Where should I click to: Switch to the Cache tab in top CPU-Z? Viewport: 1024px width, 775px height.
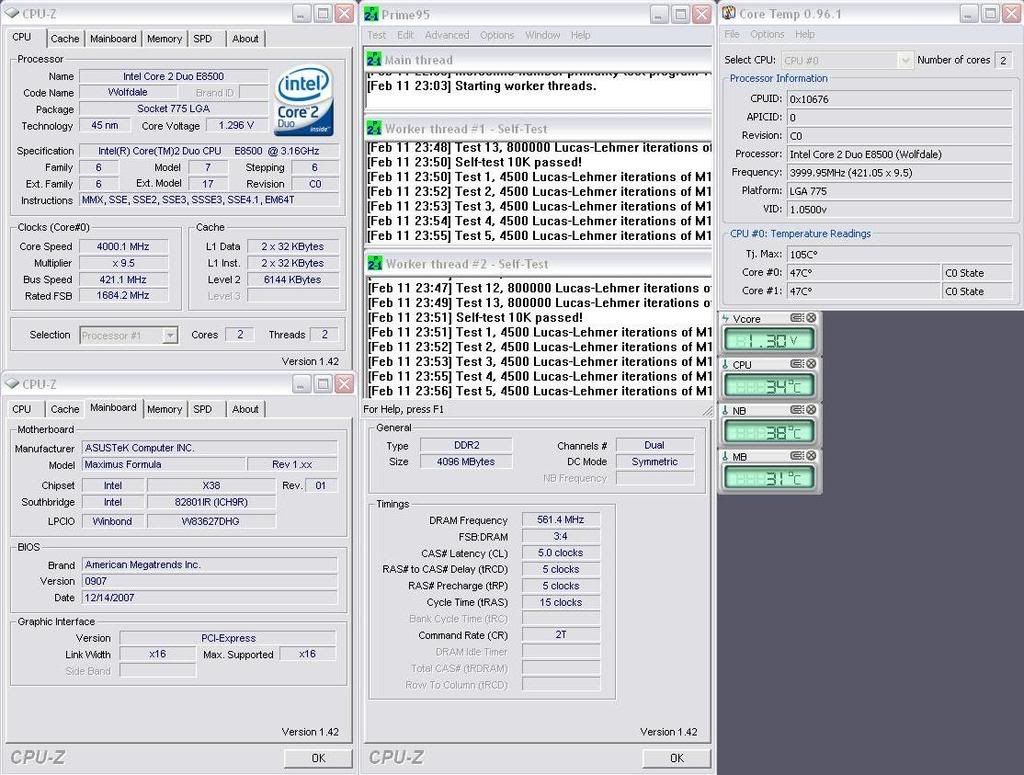(65, 39)
